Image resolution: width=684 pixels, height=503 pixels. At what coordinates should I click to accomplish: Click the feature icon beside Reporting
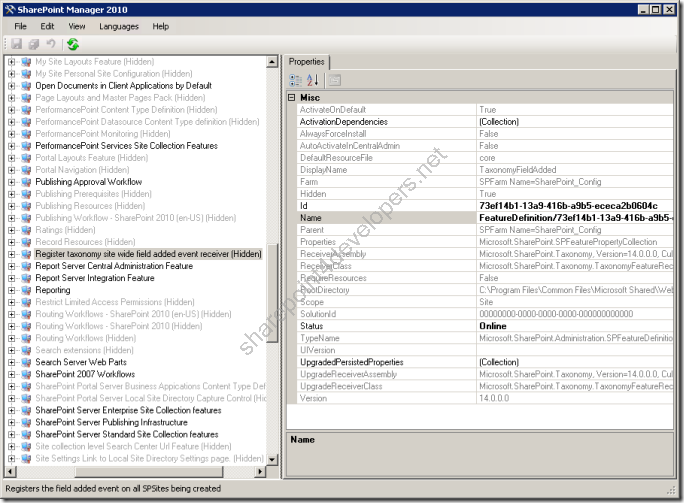point(26,290)
